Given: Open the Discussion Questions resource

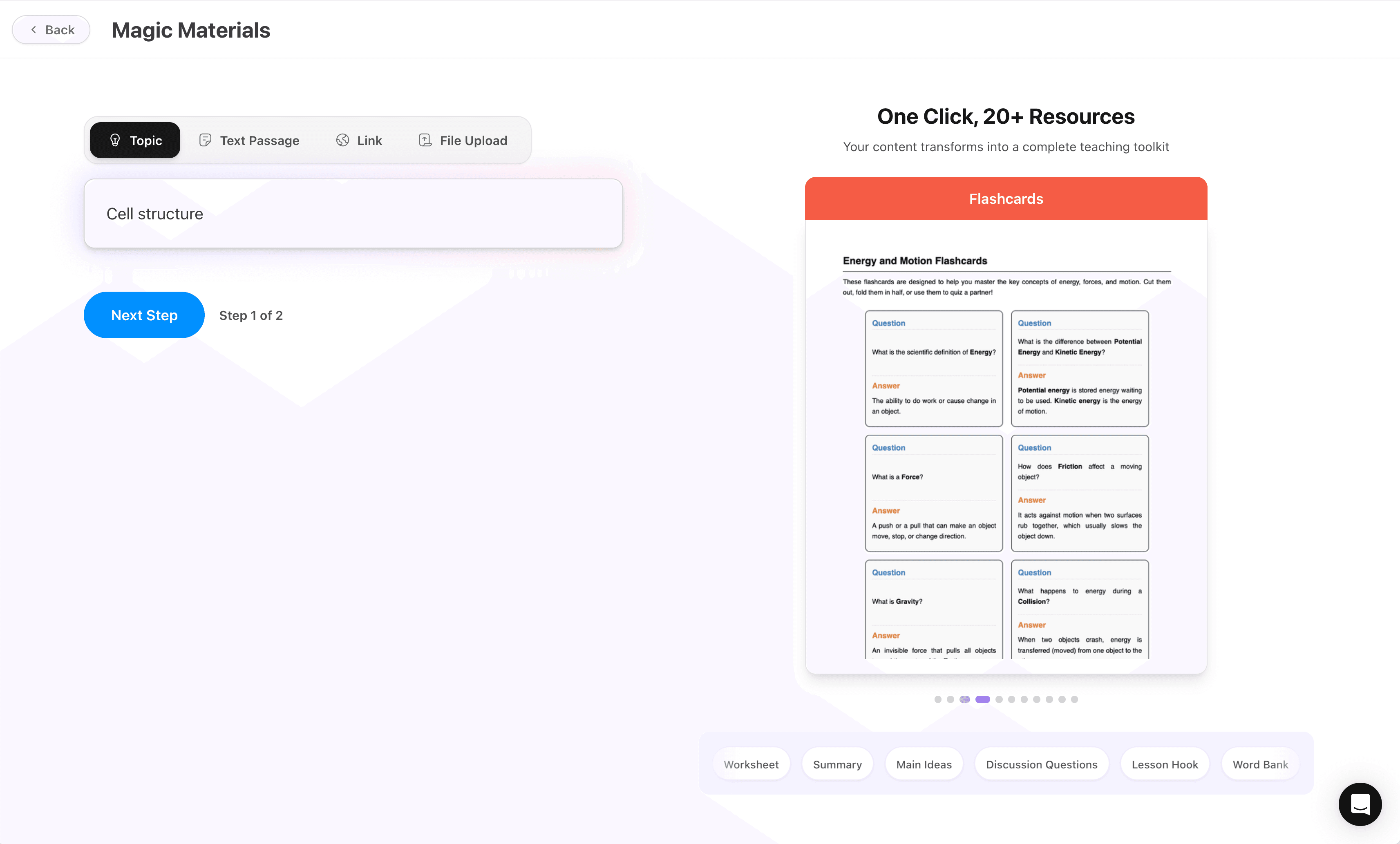Looking at the screenshot, I should [1042, 764].
